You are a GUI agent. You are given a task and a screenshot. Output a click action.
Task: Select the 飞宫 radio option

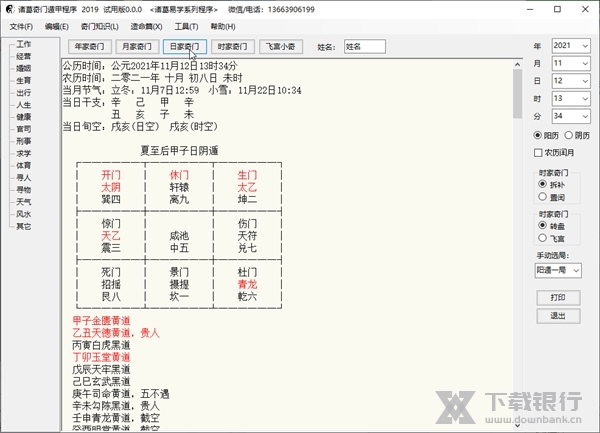coord(551,239)
